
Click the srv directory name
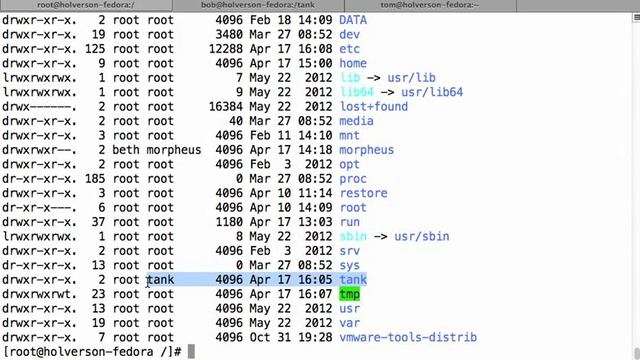[x=349, y=251]
